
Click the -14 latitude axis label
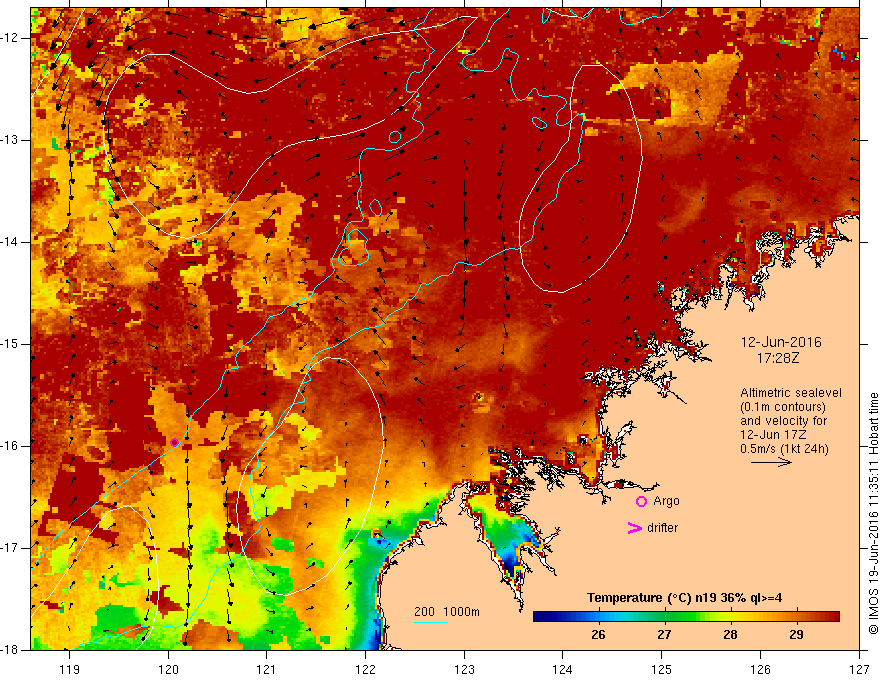(10, 242)
